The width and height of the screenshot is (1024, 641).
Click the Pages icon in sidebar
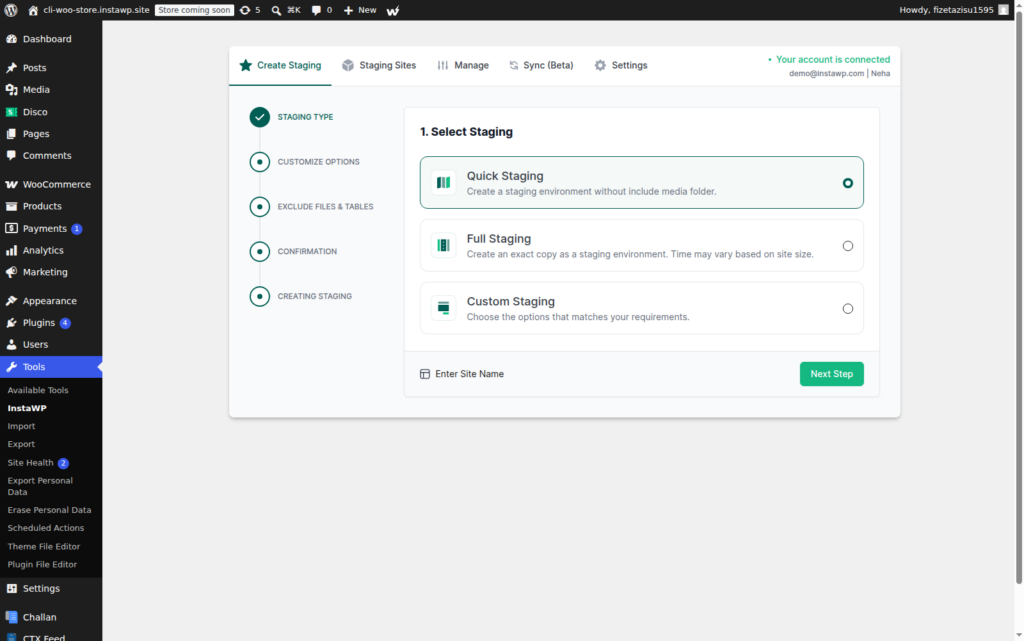[x=11, y=134]
